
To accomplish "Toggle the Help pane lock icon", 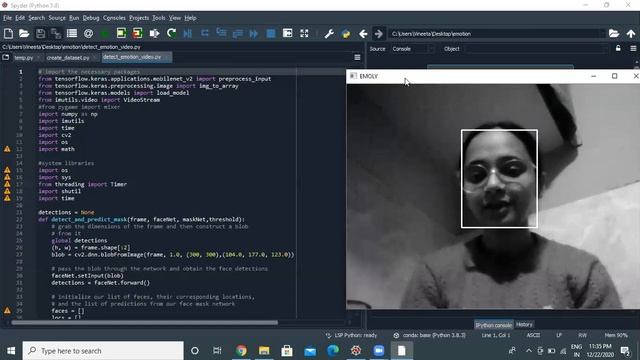I will 618,49.
